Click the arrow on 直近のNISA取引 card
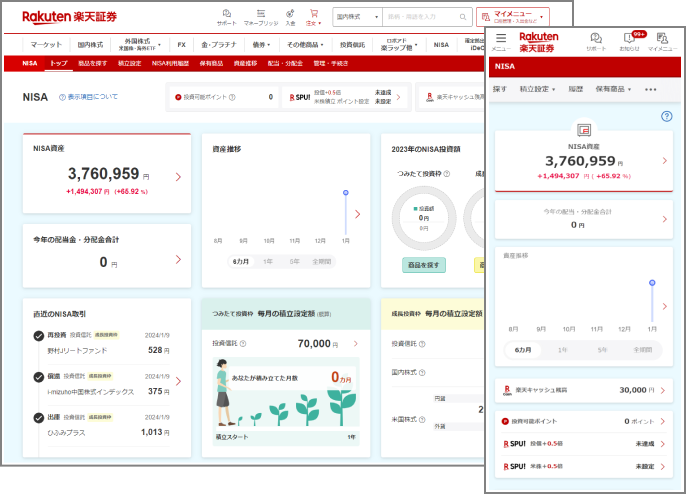The width and height of the screenshot is (686, 494). pyautogui.click(x=178, y=382)
